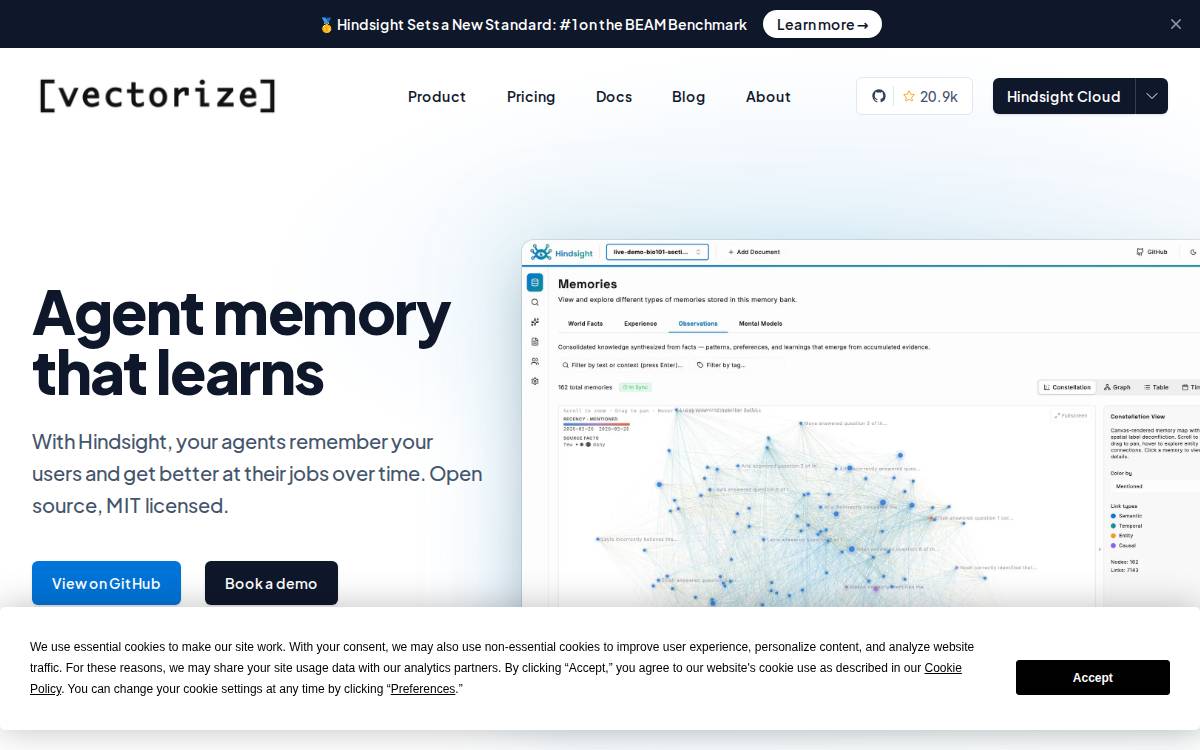Screen dimensions: 1200x750
Task: Click the vectorize logo
Action: pyautogui.click(x=157, y=96)
